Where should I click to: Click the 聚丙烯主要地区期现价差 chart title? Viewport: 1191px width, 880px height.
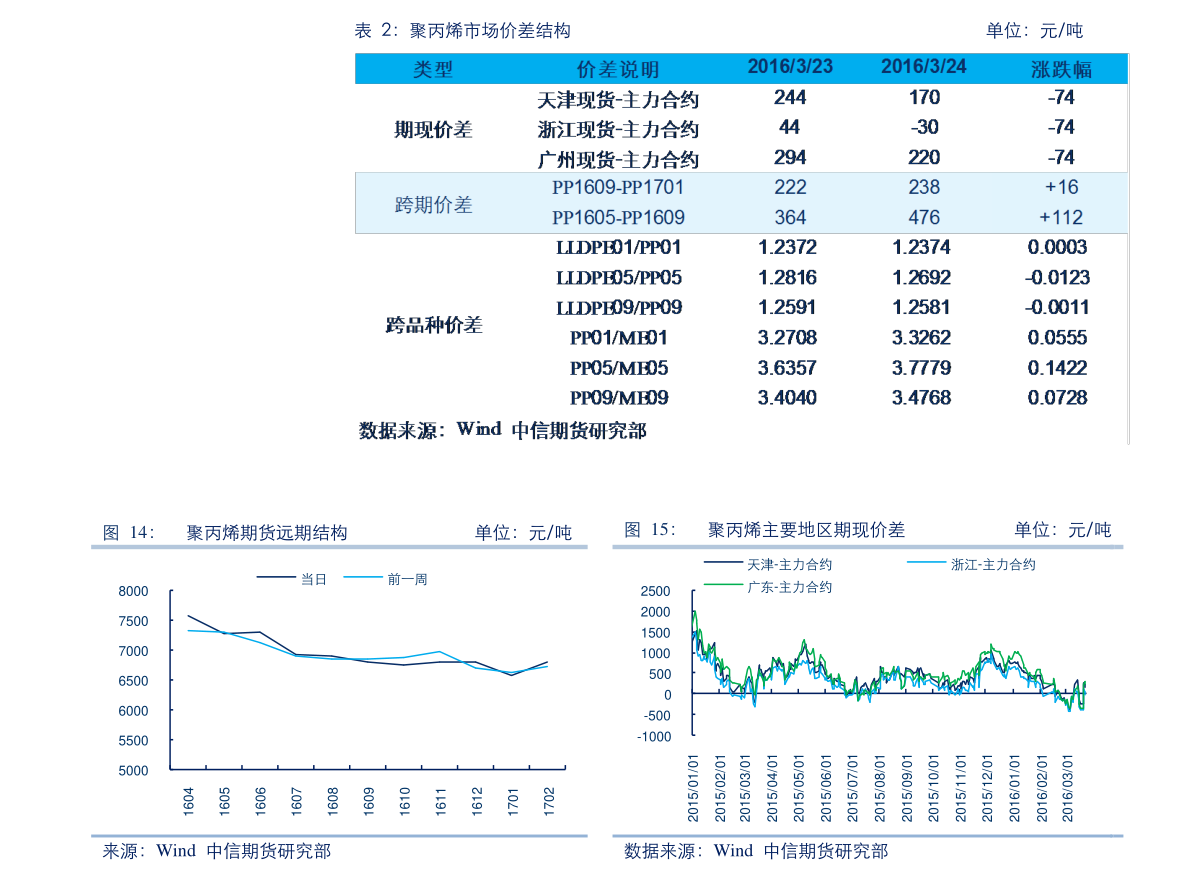805,530
